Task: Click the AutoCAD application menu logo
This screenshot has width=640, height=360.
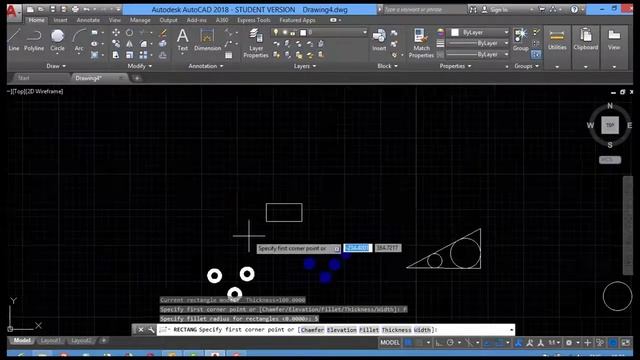Action: (x=13, y=11)
